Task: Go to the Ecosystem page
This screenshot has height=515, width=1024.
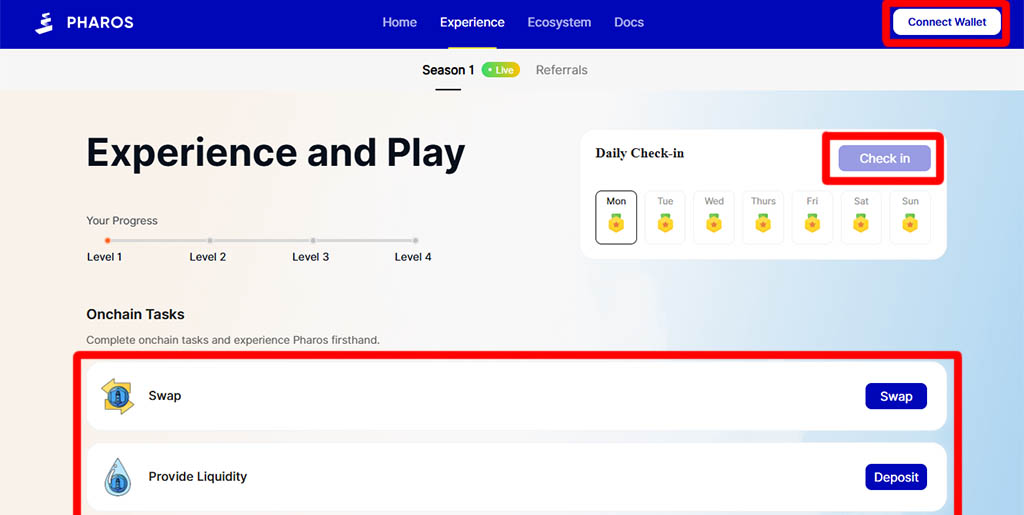Action: tap(559, 22)
